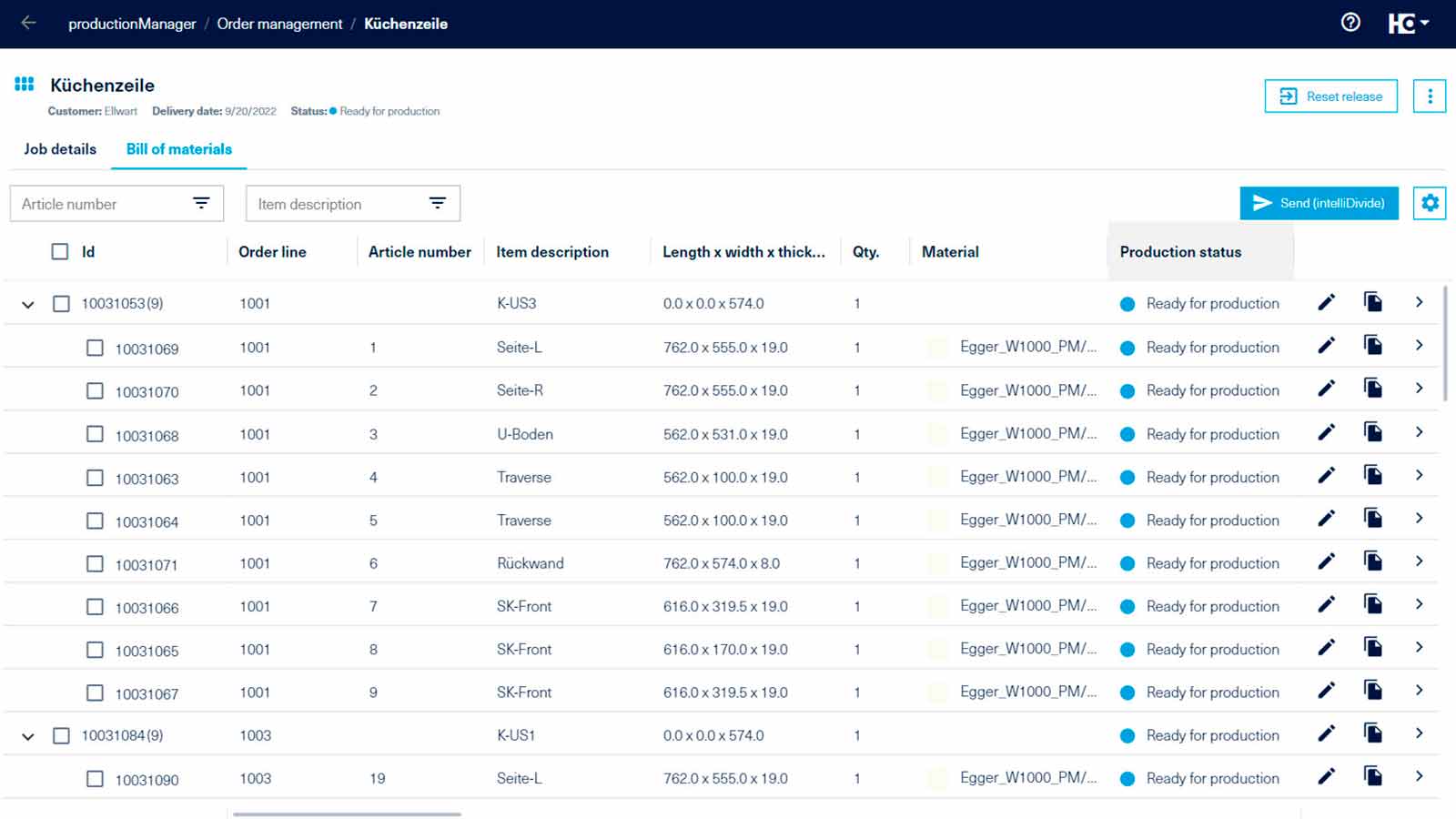Tick the select-all checkbox beside Id
This screenshot has height=819, width=1456.
click(60, 252)
